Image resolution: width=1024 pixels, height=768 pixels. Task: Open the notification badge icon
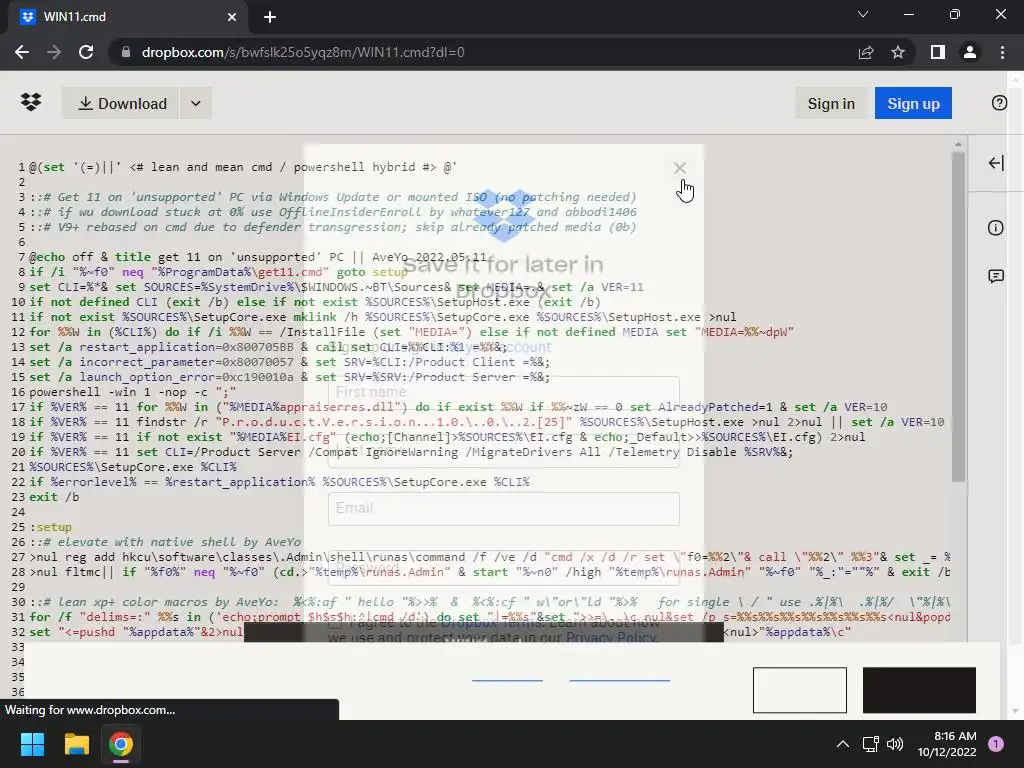point(996,744)
